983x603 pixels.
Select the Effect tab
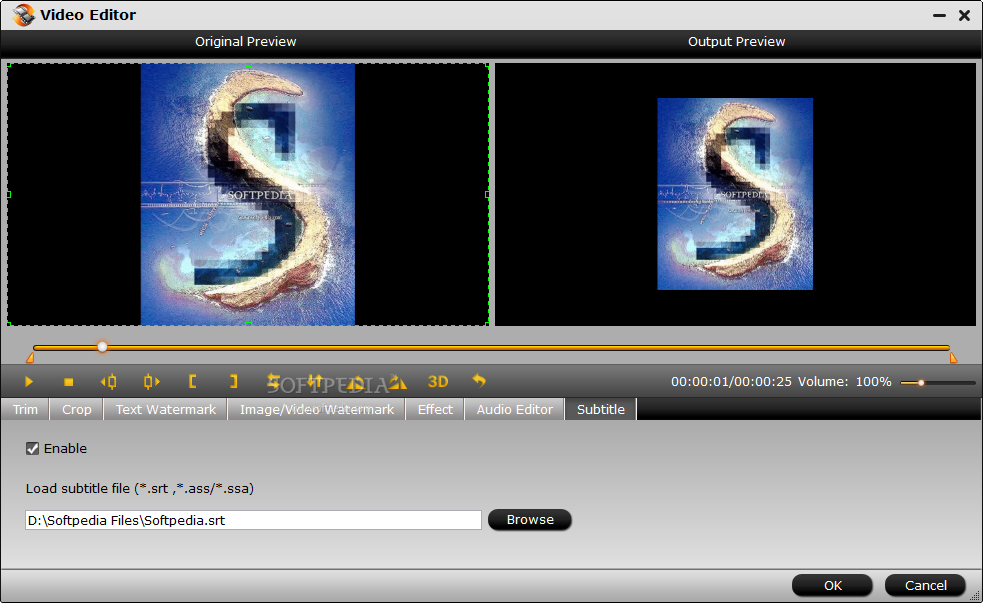(x=435, y=409)
